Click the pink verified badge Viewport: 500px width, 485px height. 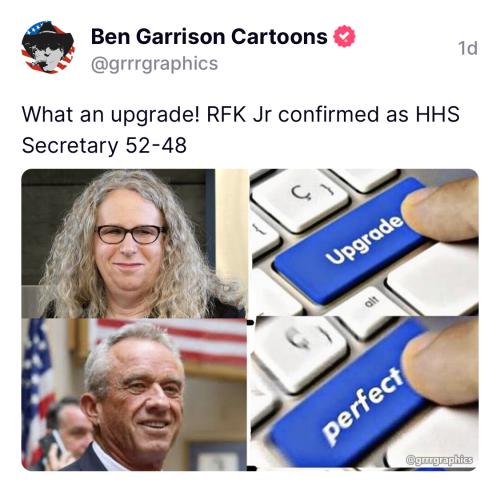(344, 36)
